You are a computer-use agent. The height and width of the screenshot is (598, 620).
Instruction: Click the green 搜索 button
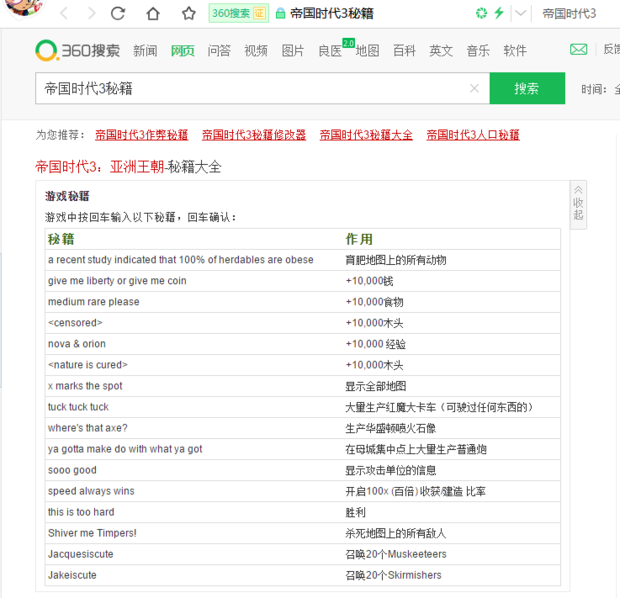[x=527, y=88]
